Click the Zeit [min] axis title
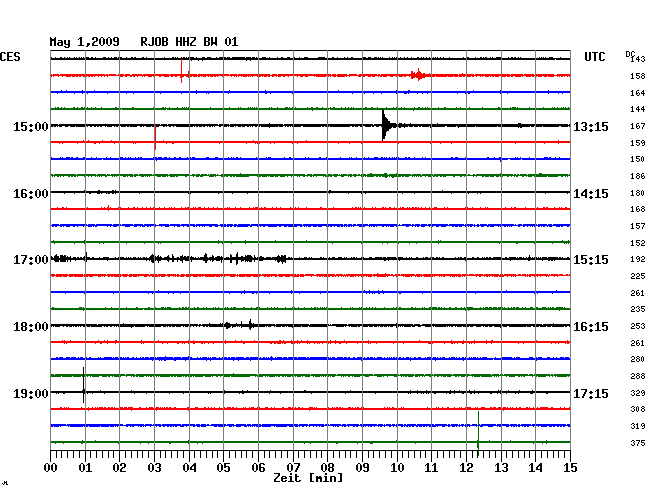This screenshot has height=494, width=650. (308, 478)
